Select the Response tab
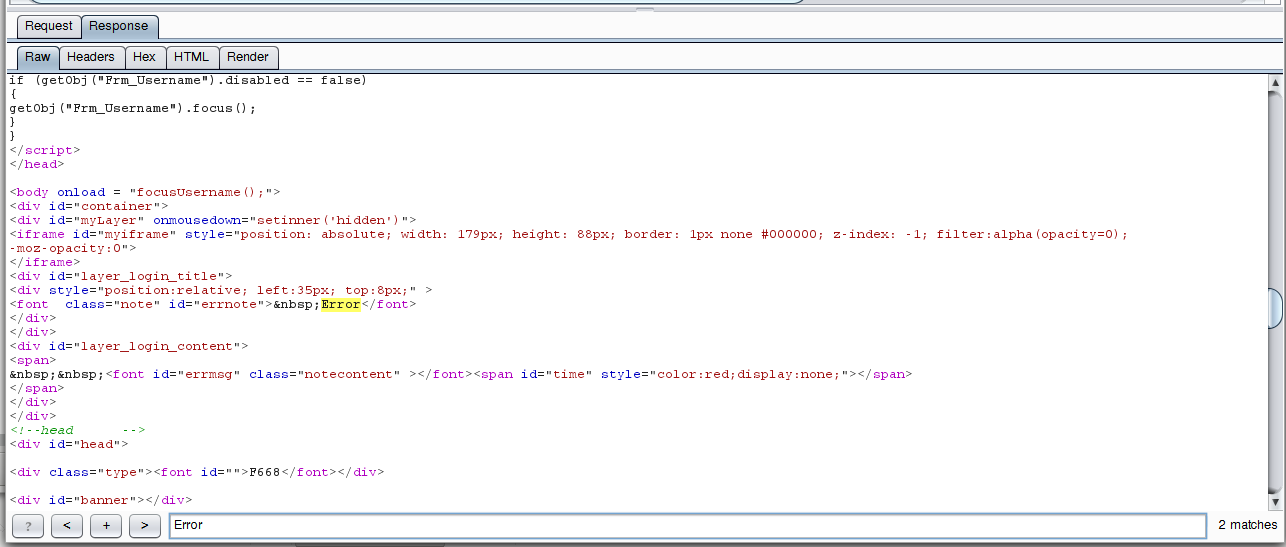 tap(118, 26)
